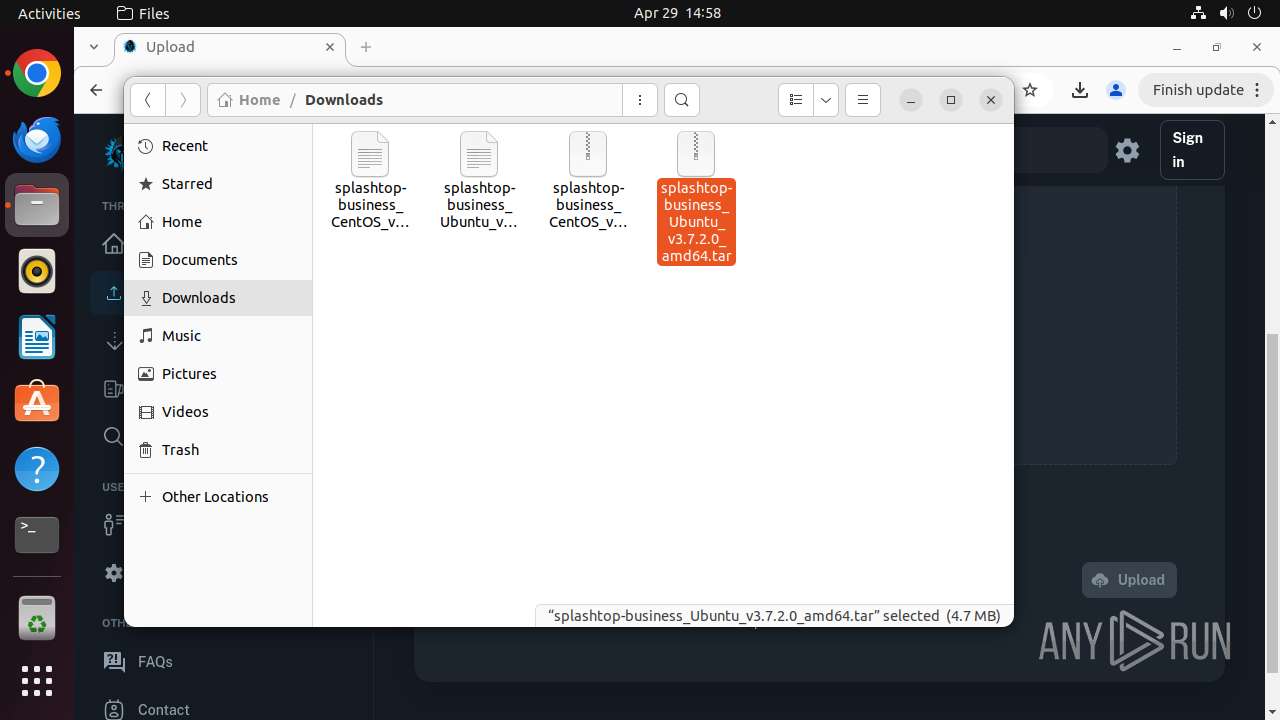Show the applications grid
Image resolution: width=1280 pixels, height=720 pixels.
click(x=37, y=681)
